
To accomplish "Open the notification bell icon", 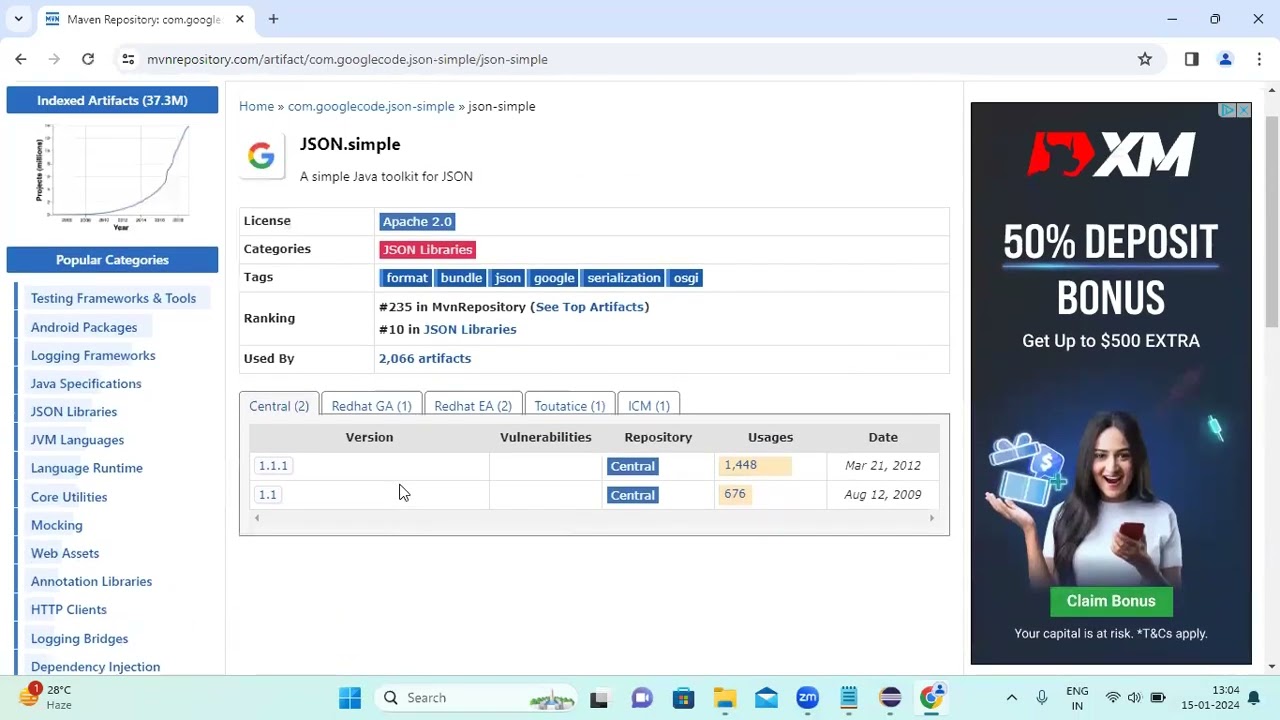I will (1254, 698).
